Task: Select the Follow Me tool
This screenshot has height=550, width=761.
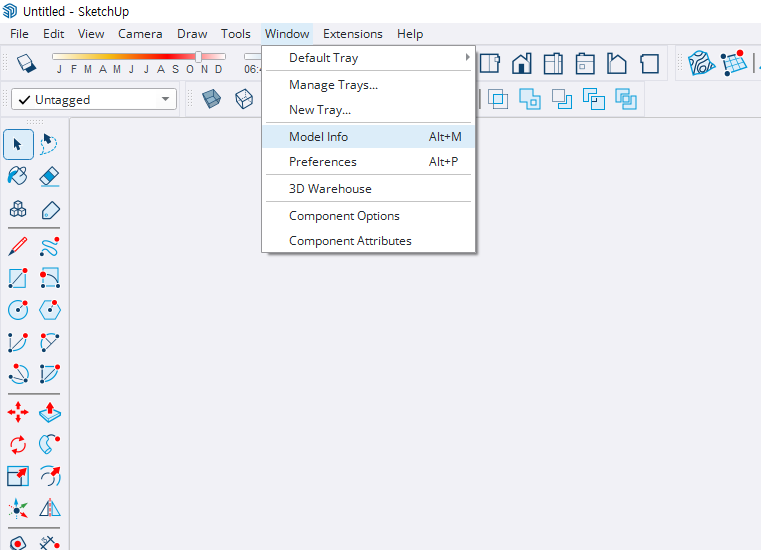Action: point(50,444)
